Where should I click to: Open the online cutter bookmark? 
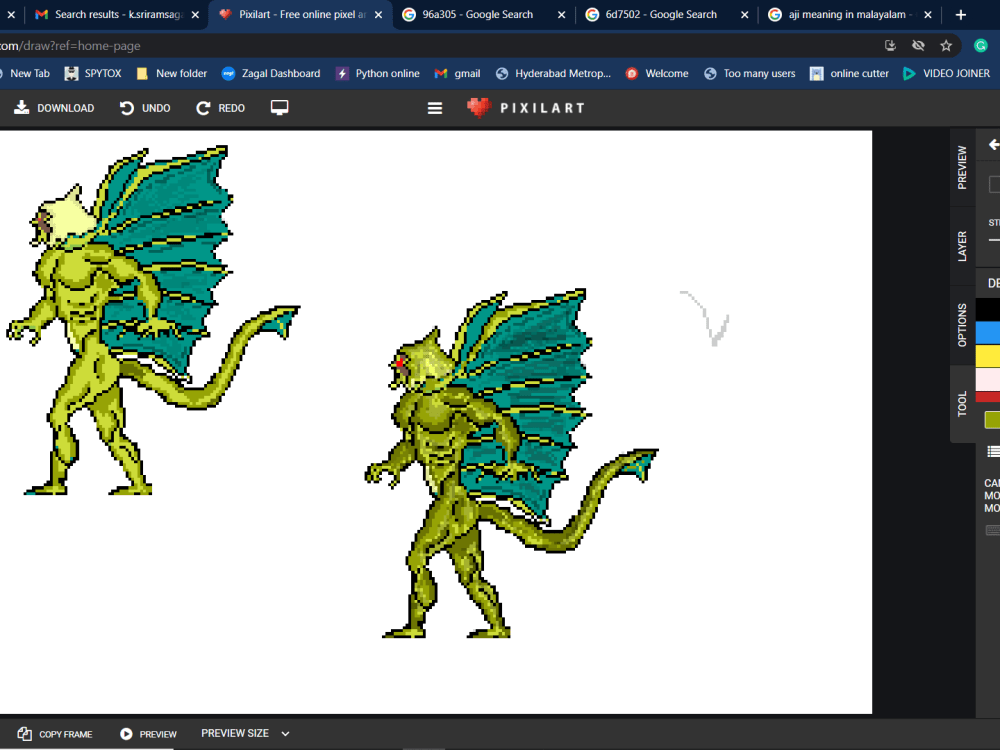[x=849, y=73]
